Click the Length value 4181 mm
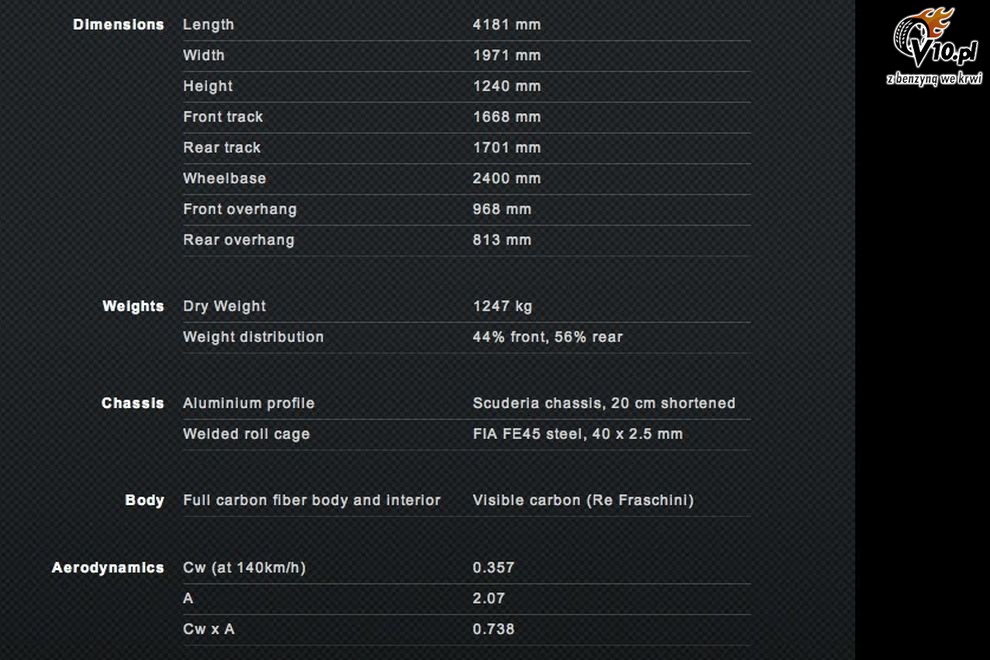 [x=507, y=25]
